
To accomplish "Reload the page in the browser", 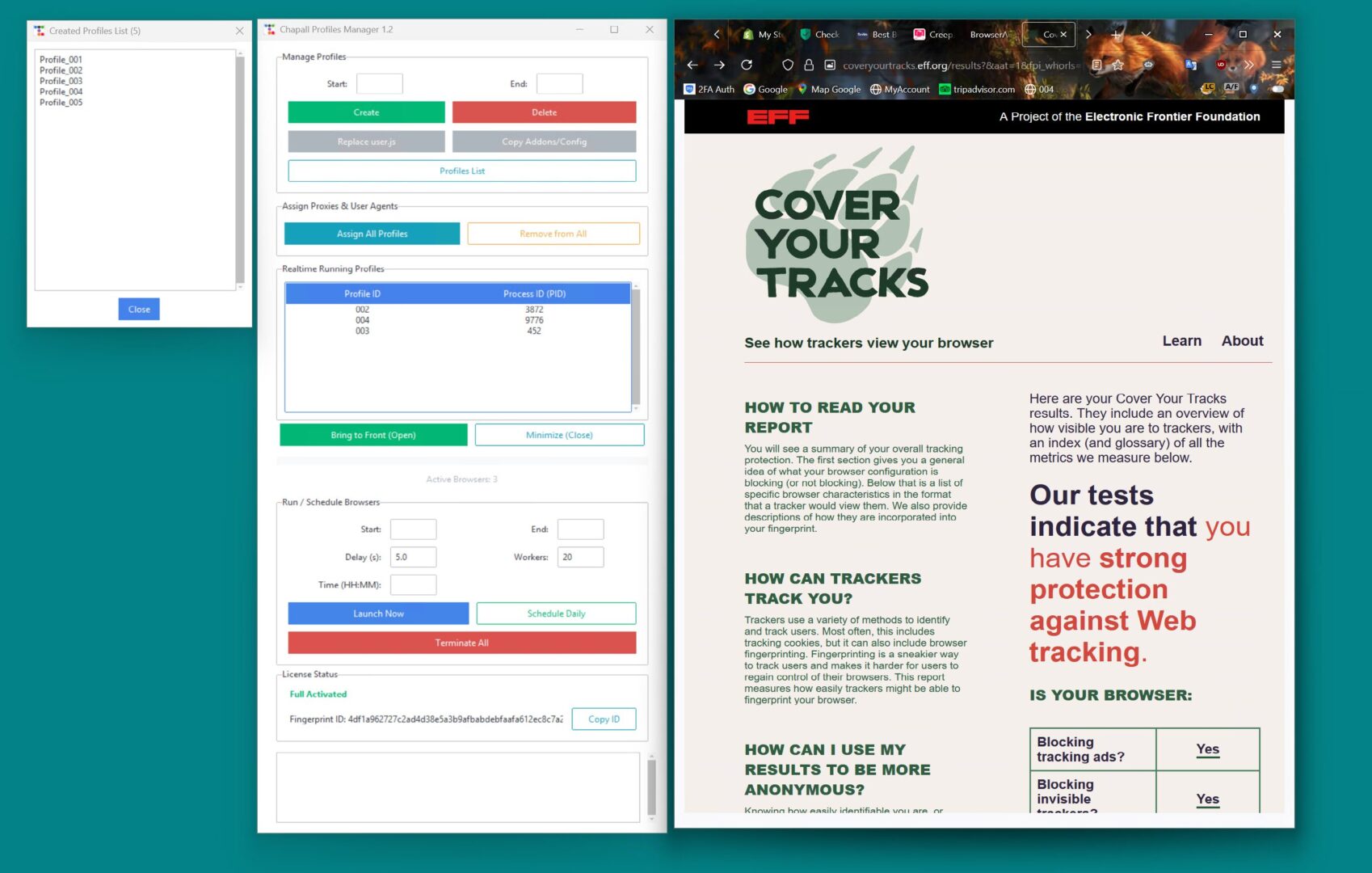I will [747, 65].
